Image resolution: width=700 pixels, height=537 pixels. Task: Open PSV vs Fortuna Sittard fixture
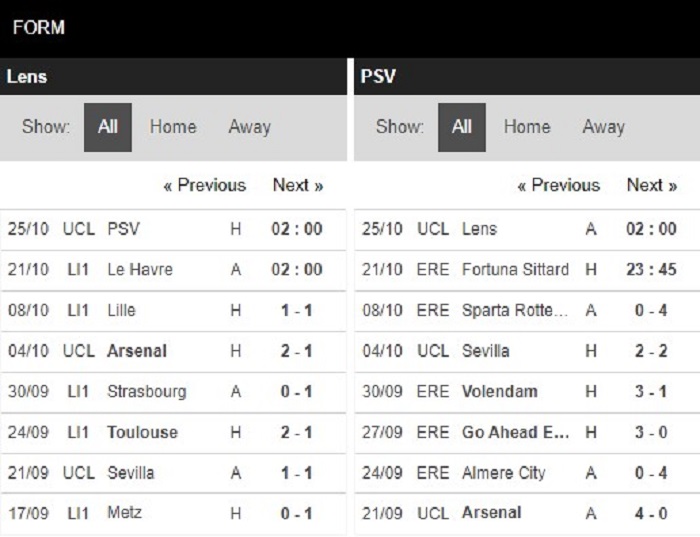527,270
